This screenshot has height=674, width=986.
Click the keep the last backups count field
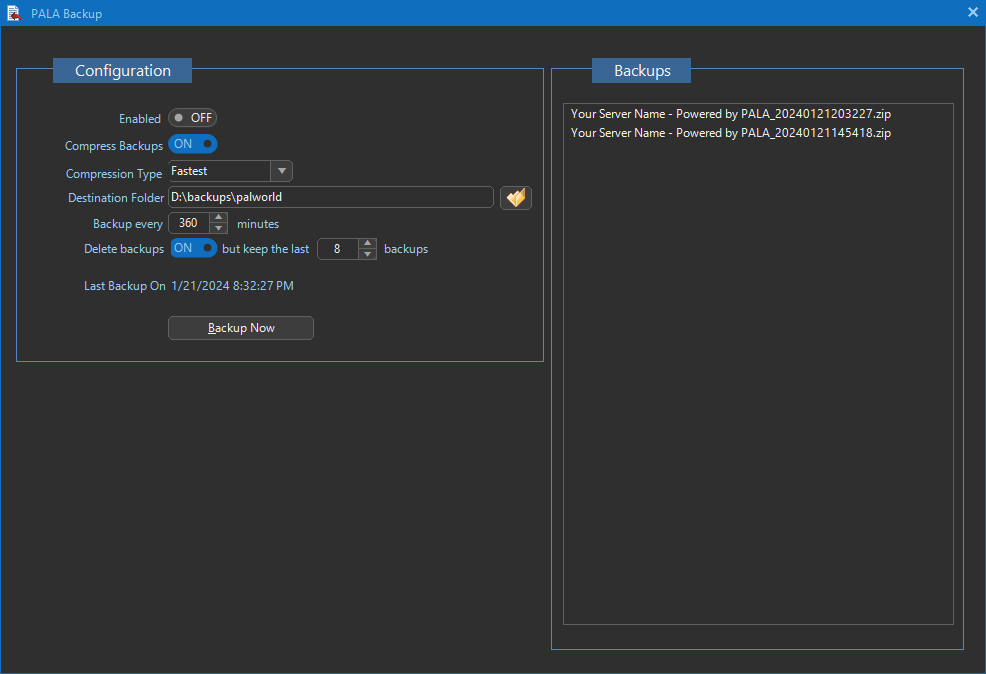[x=338, y=249]
